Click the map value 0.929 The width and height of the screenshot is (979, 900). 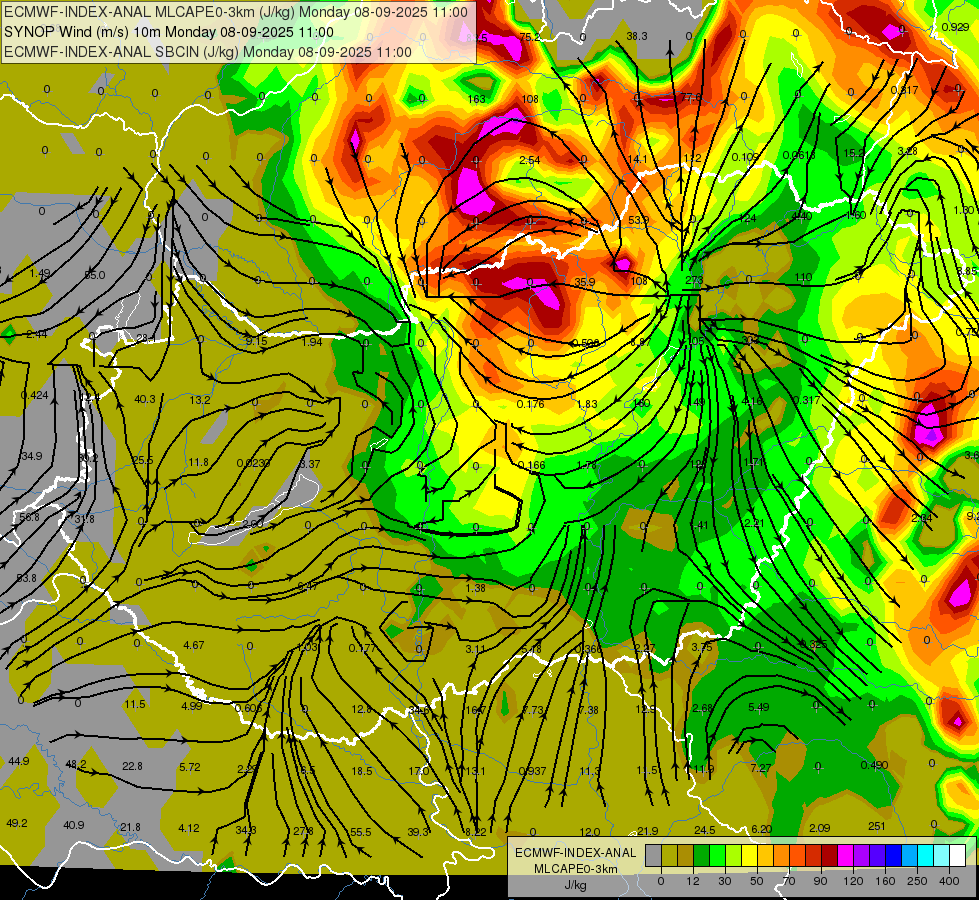(x=955, y=27)
